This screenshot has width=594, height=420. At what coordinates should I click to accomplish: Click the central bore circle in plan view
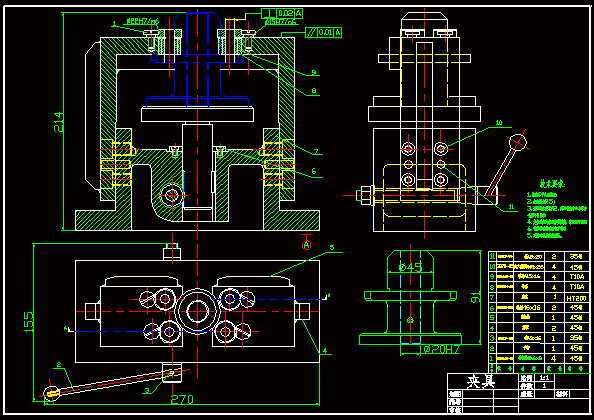(197, 312)
